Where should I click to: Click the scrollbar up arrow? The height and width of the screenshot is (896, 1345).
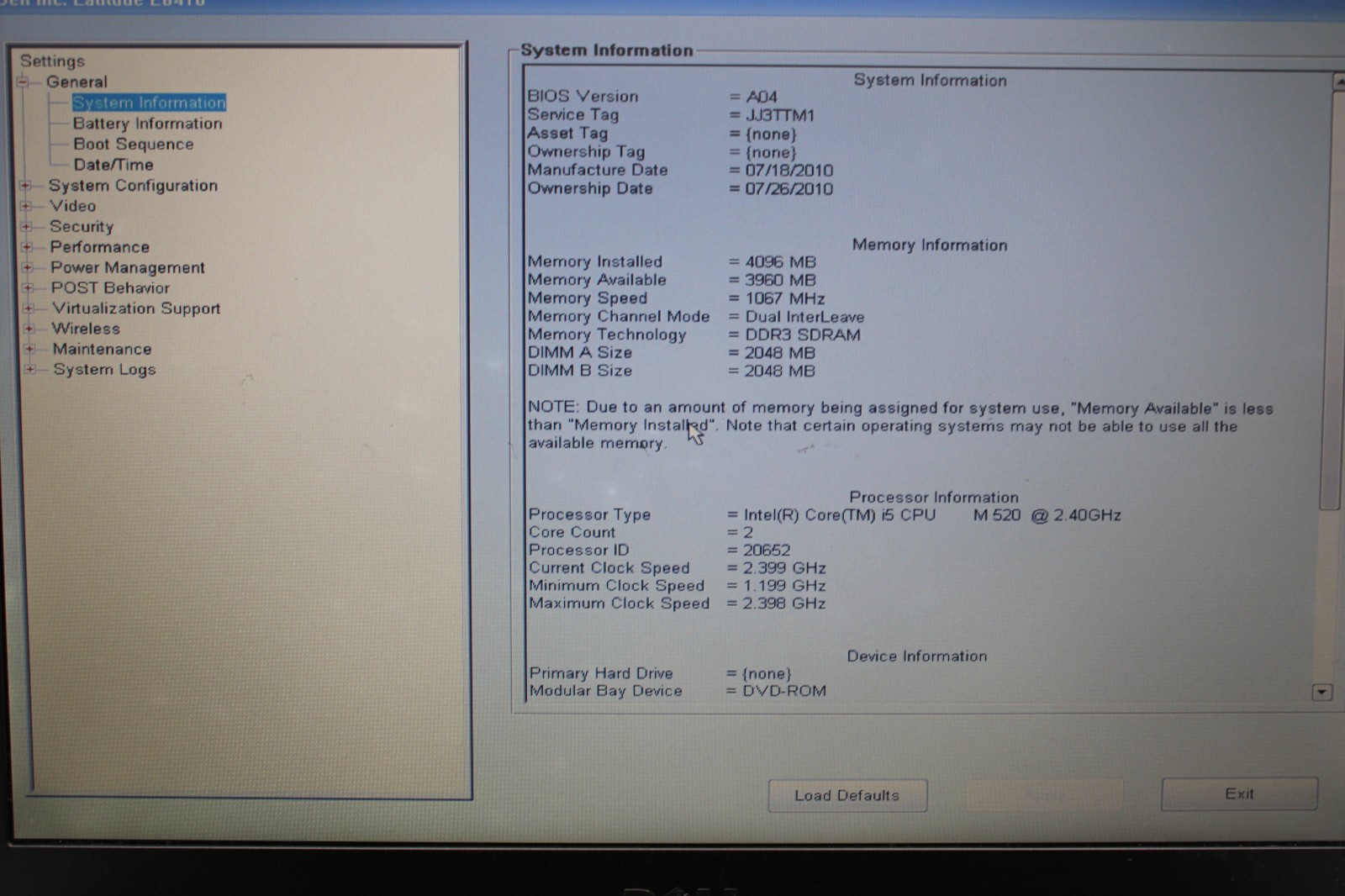[x=1338, y=82]
